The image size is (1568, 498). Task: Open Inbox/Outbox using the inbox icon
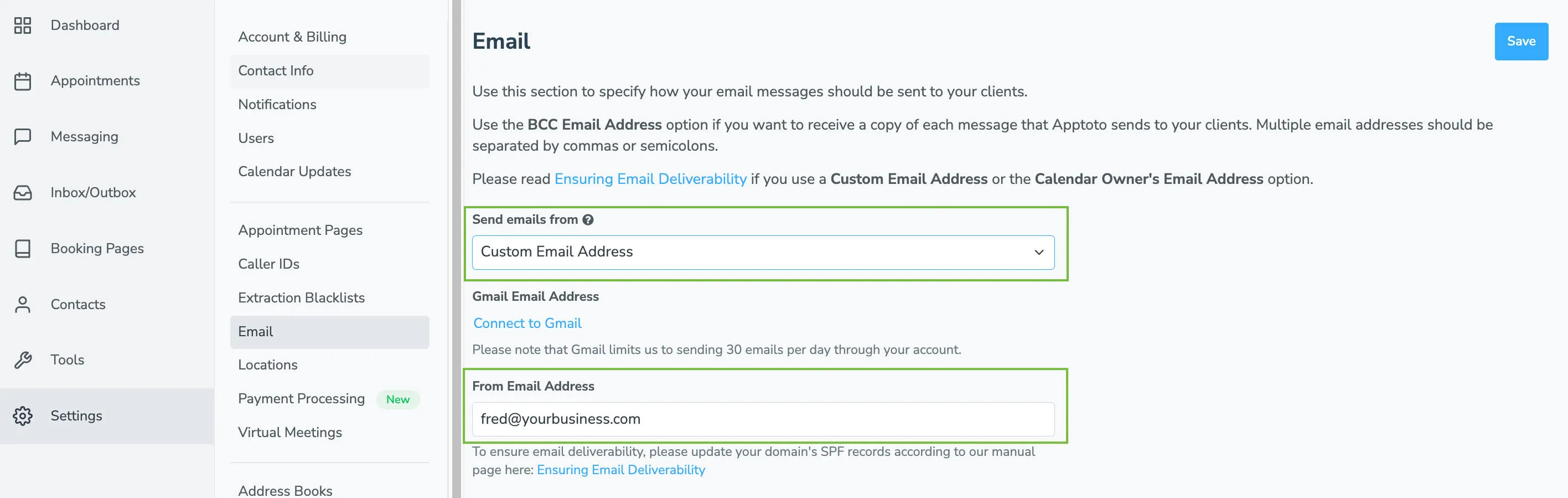23,192
